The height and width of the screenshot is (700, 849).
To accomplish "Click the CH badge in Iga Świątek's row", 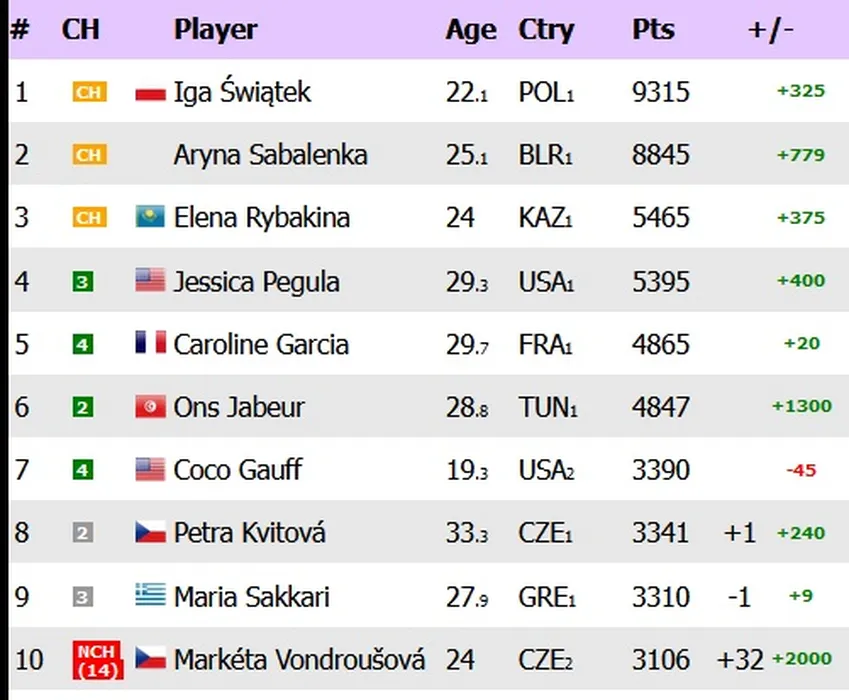I will coord(88,92).
